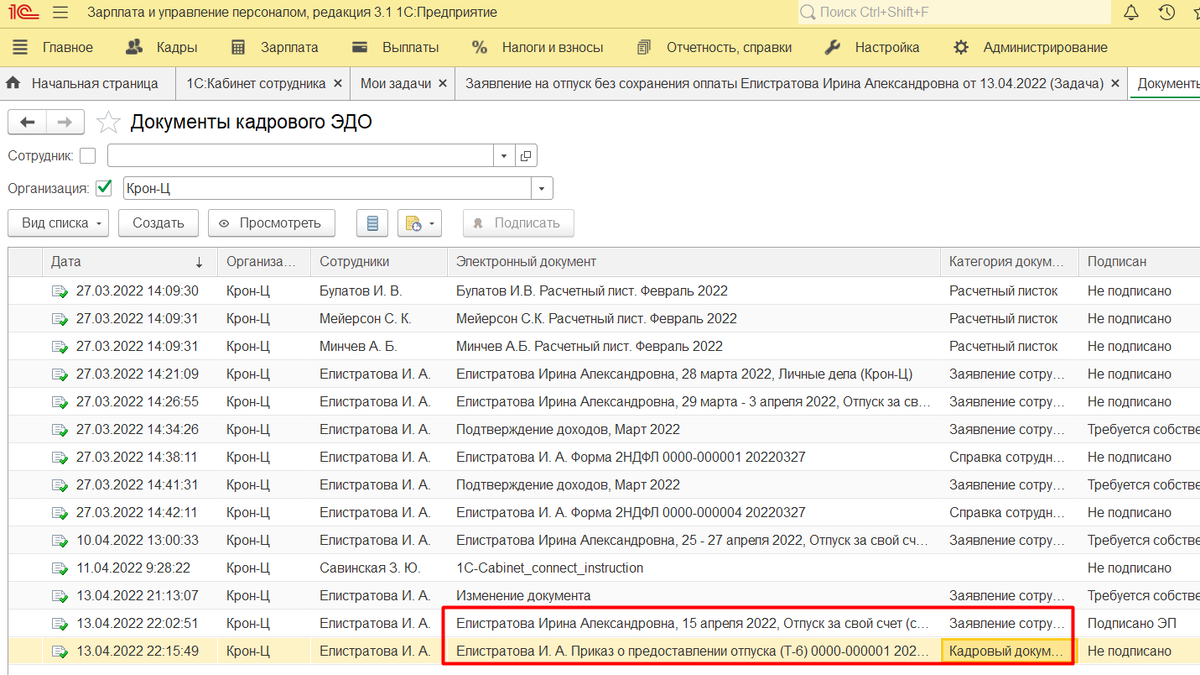
Task: Navigate back with the left arrow
Action: 27,122
